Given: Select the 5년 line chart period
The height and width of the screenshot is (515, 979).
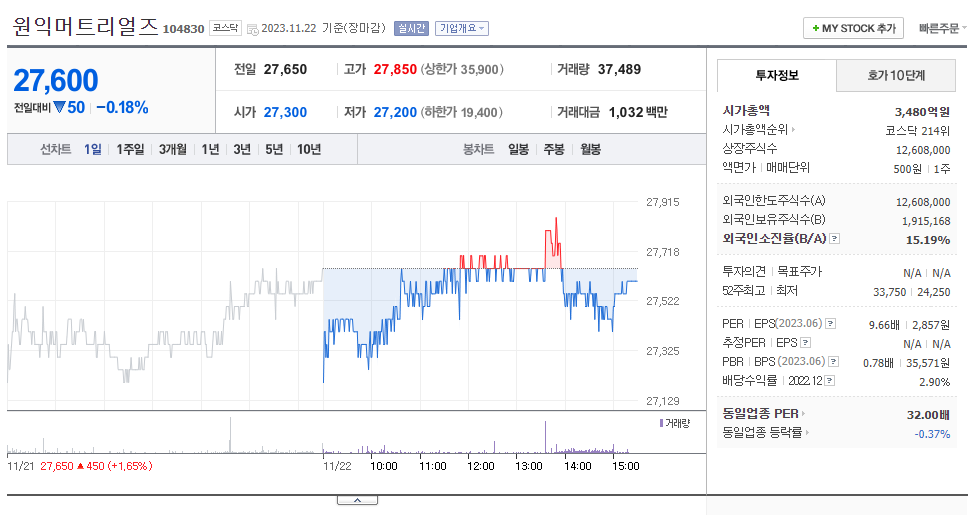Looking at the screenshot, I should 274,149.
